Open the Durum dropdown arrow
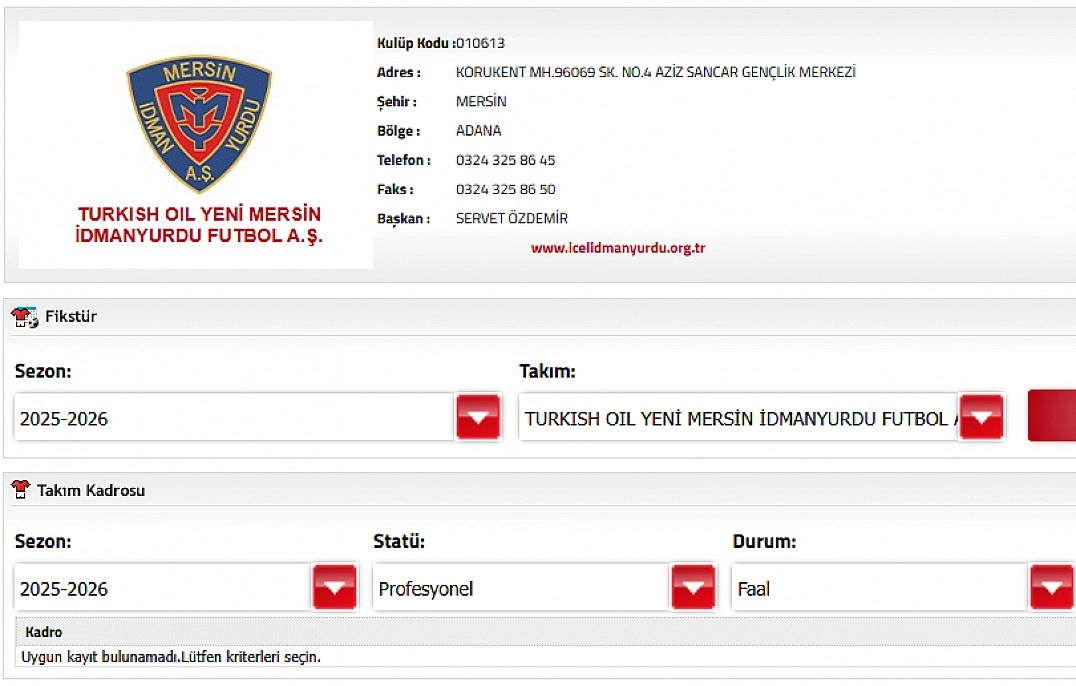Viewport: 1076px width, 686px height. coord(1052,587)
